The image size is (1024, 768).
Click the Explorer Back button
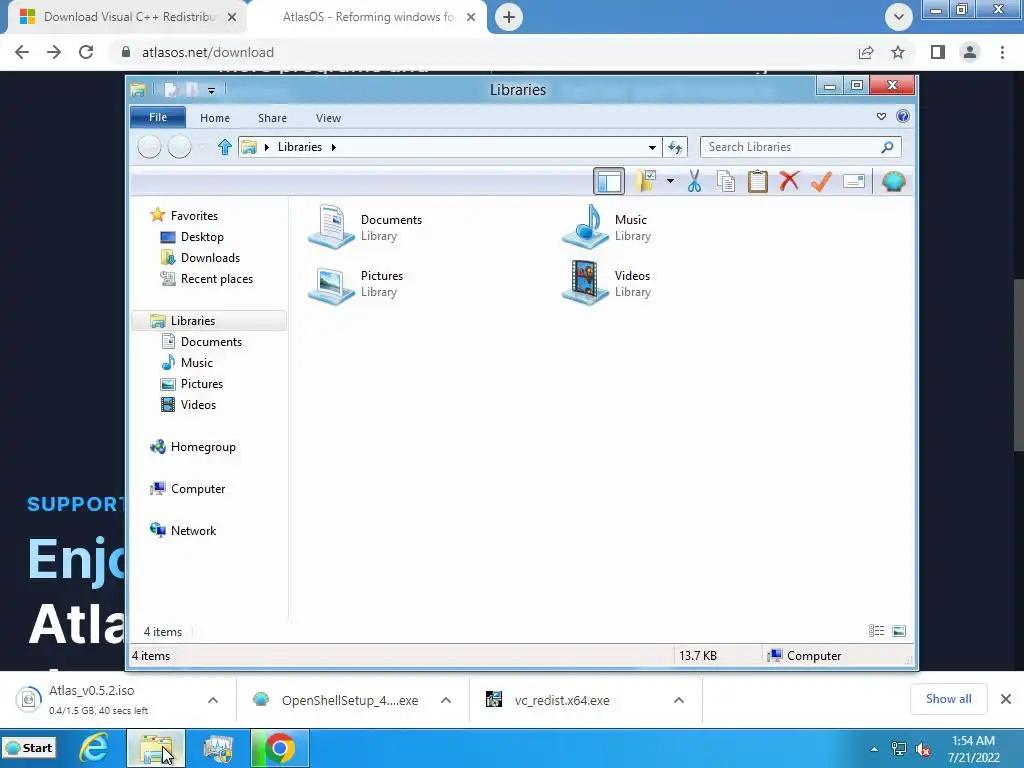pos(150,147)
